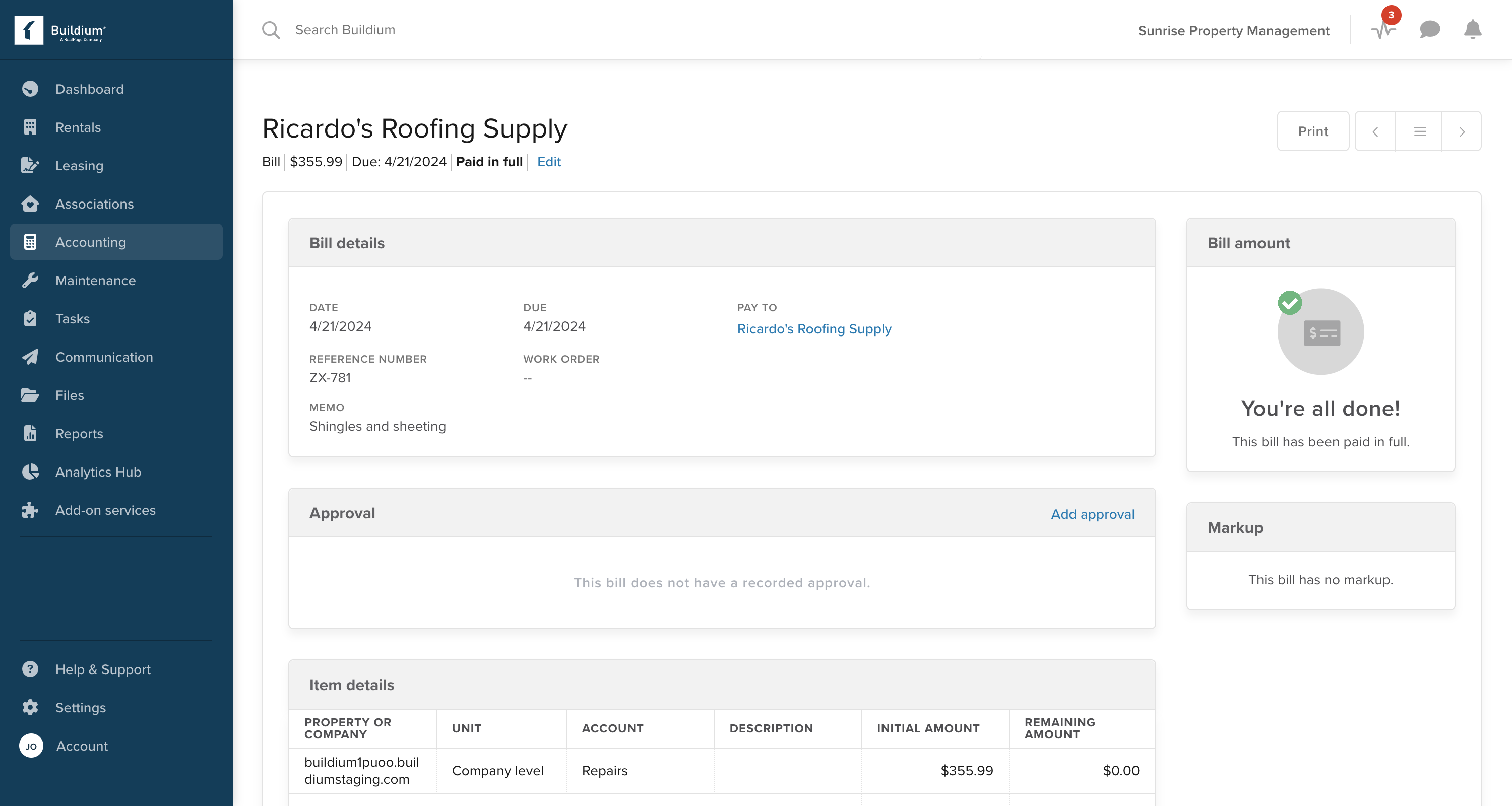Image resolution: width=1512 pixels, height=806 pixels.
Task: Open the Add-on services menu item
Action: 116,510
